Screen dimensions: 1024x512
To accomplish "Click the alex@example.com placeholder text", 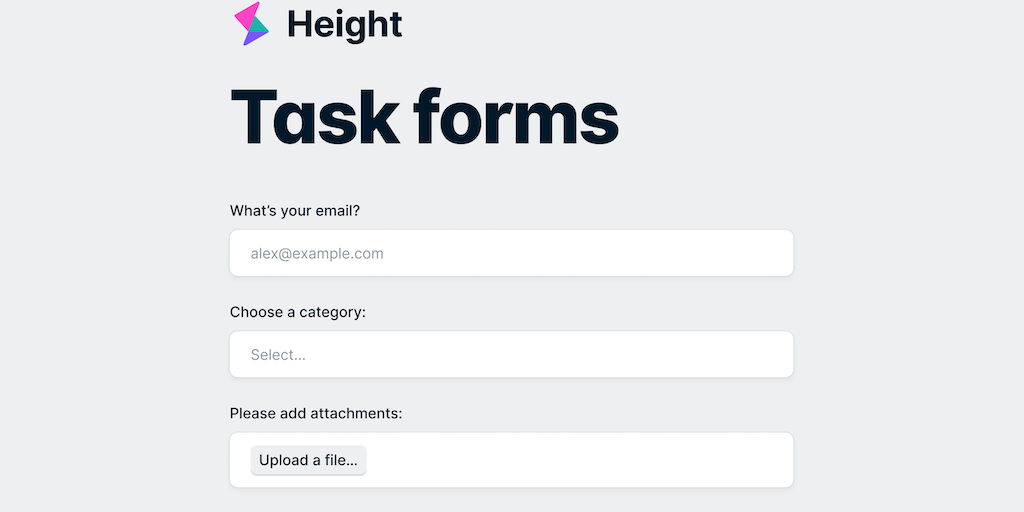I will 317,254.
